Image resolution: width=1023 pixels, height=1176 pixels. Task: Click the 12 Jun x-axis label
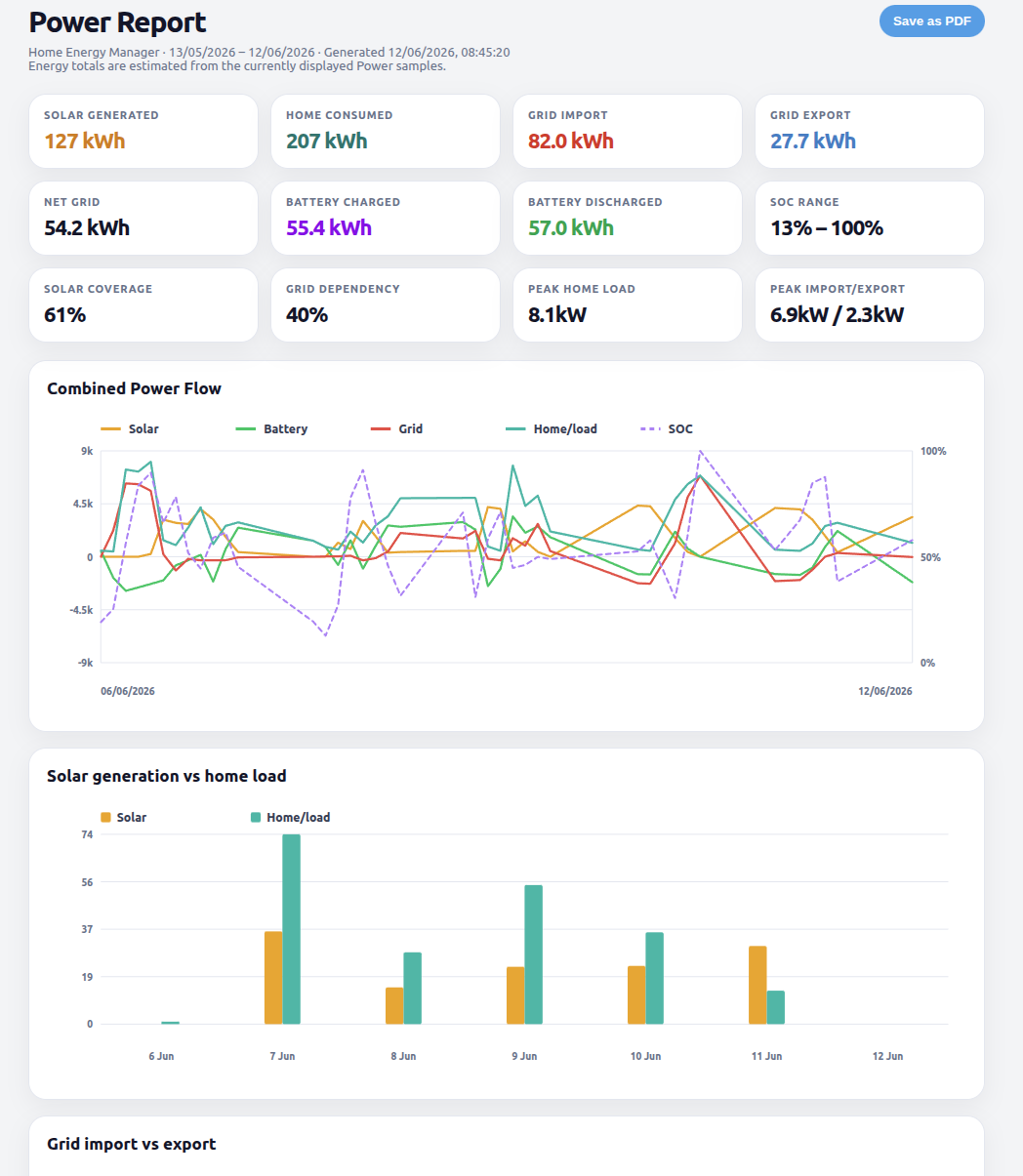887,1056
